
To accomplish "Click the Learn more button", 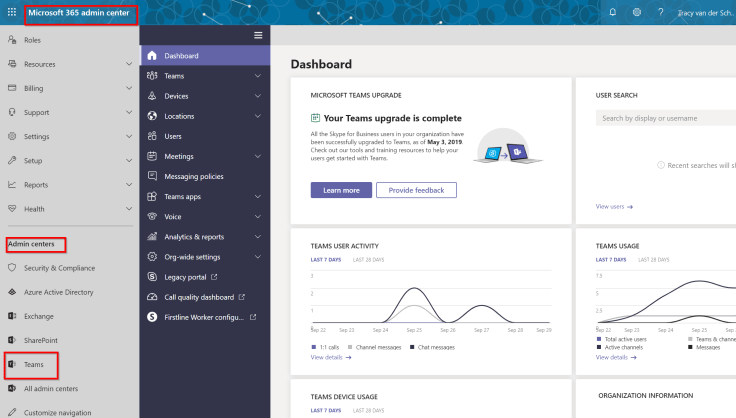I will coord(341,190).
